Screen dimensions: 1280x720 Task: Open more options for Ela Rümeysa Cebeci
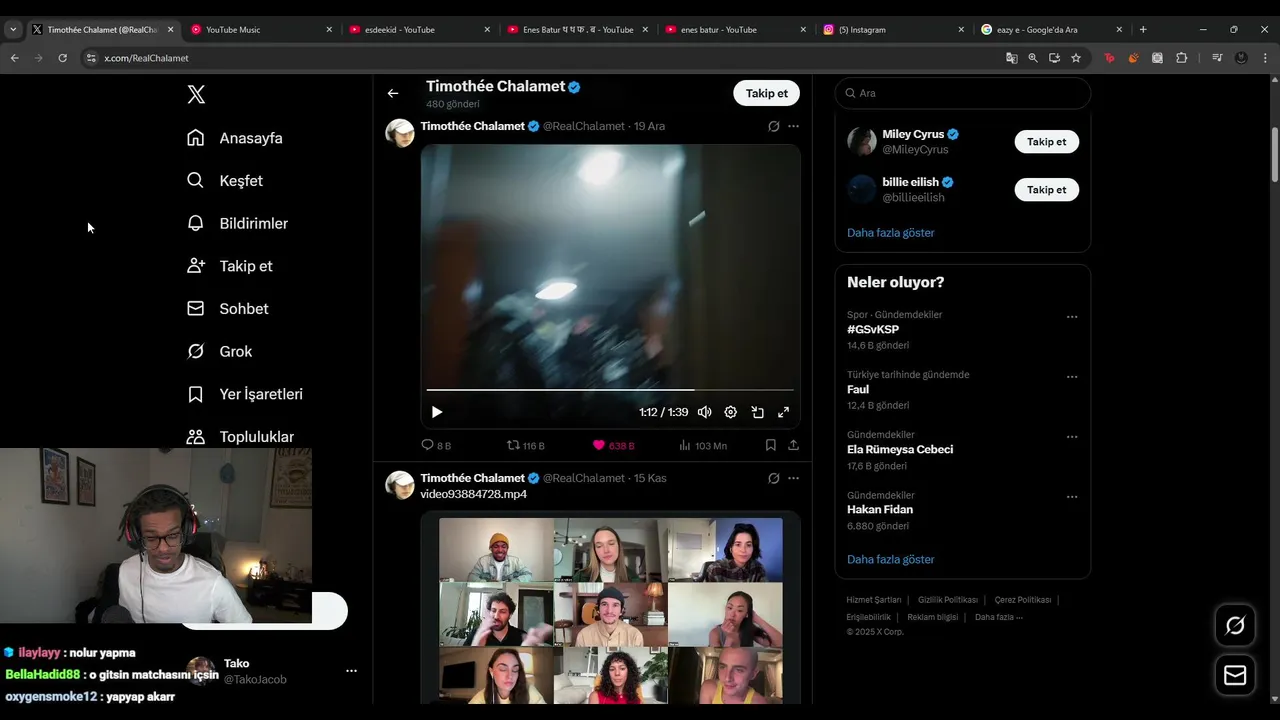click(1072, 437)
